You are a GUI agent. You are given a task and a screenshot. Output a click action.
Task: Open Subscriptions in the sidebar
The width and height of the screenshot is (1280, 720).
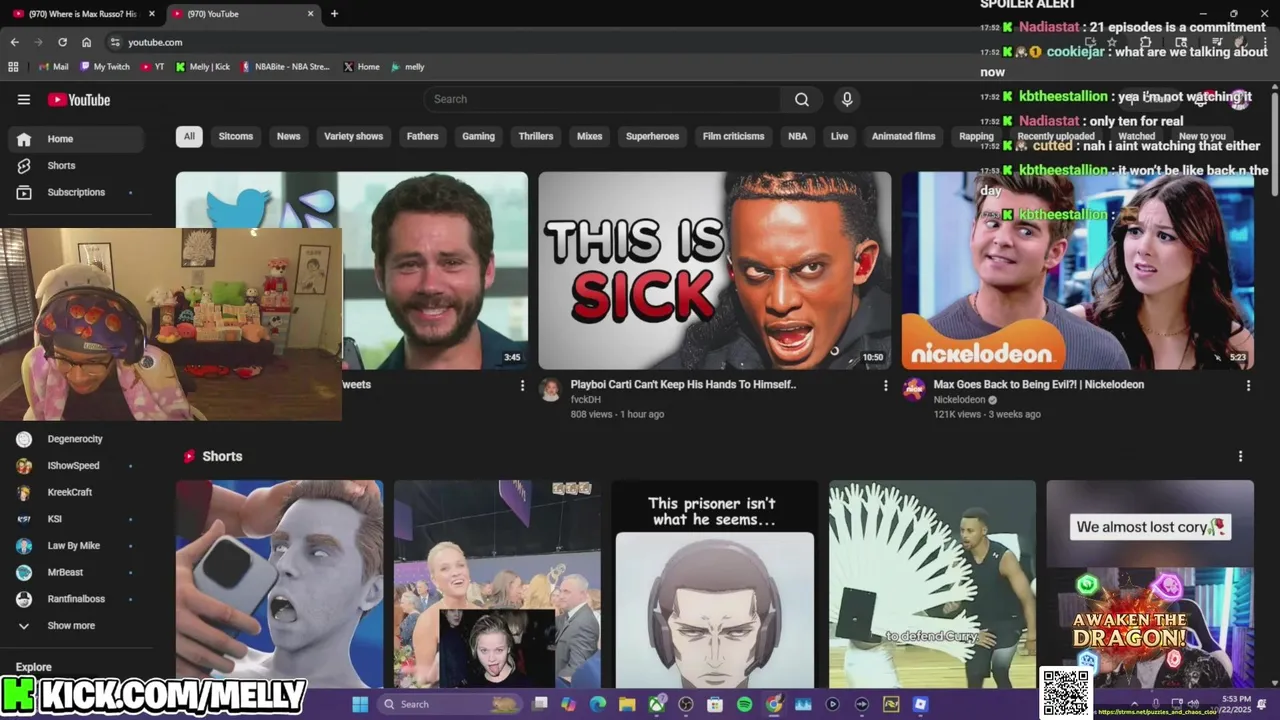click(x=76, y=192)
